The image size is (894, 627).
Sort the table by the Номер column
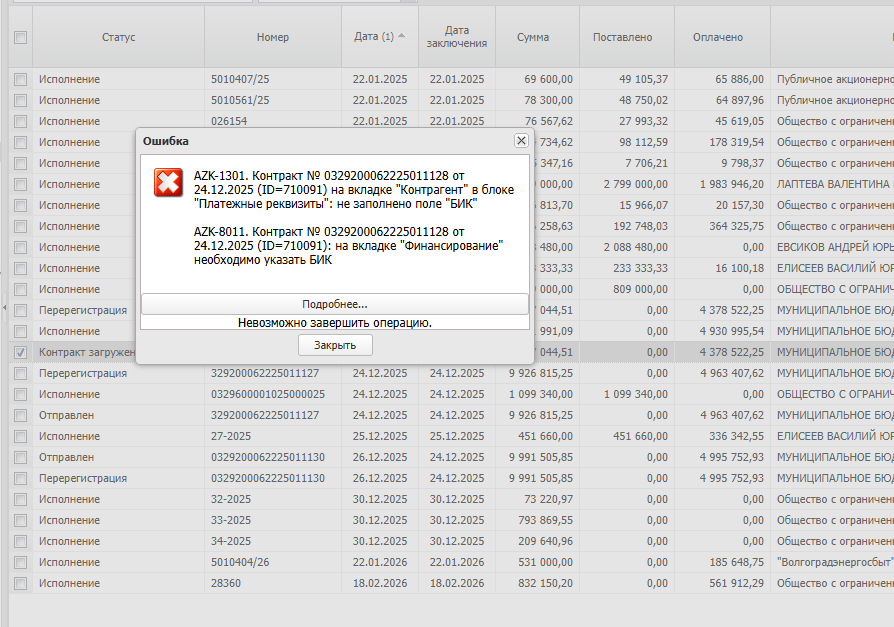pos(273,37)
